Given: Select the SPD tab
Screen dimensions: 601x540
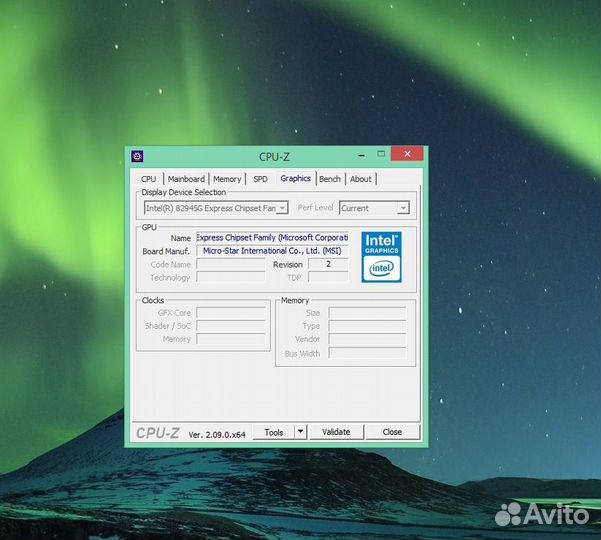Looking at the screenshot, I should point(260,179).
